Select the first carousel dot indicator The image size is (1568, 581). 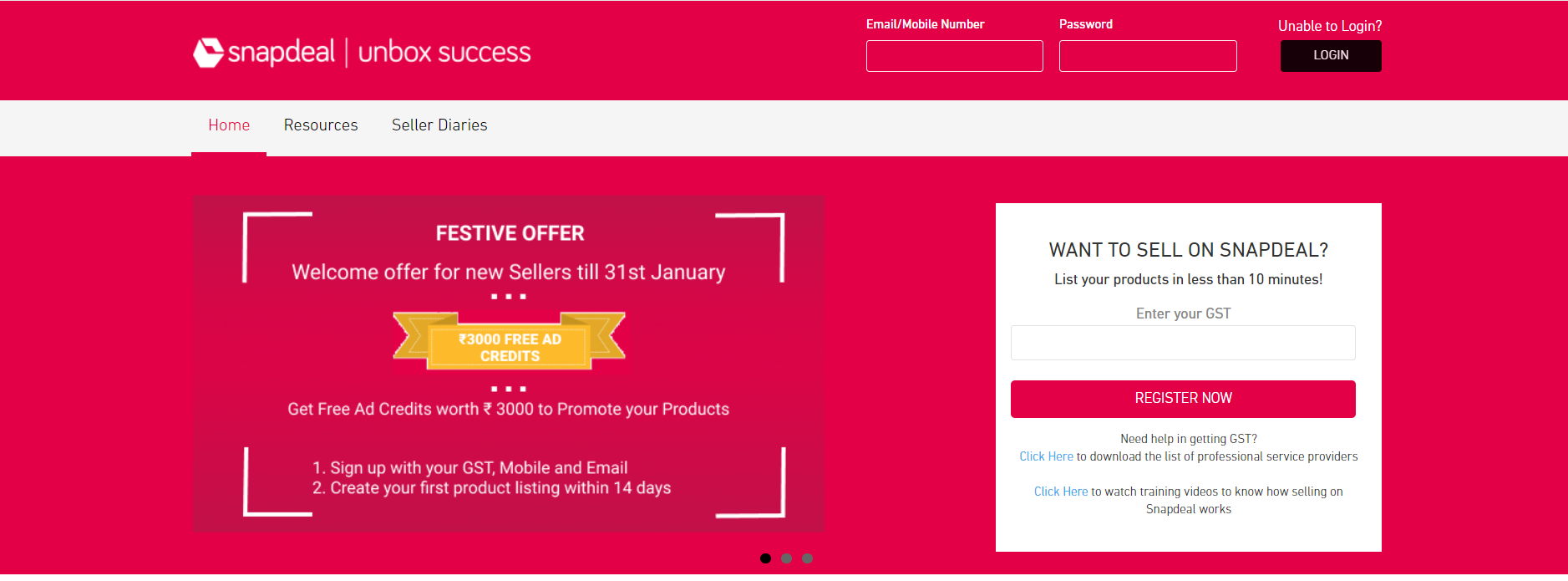(765, 558)
